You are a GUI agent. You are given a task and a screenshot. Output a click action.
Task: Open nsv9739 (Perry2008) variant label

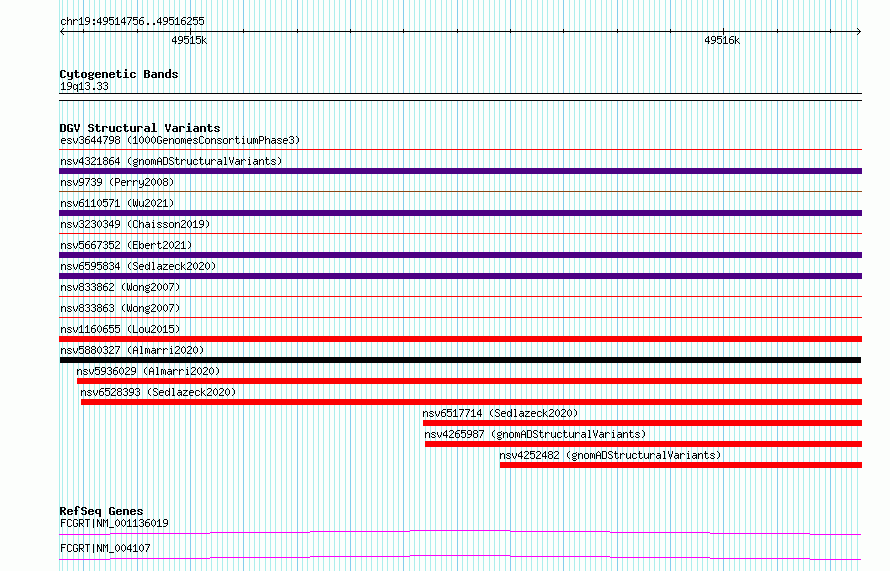[x=117, y=182]
